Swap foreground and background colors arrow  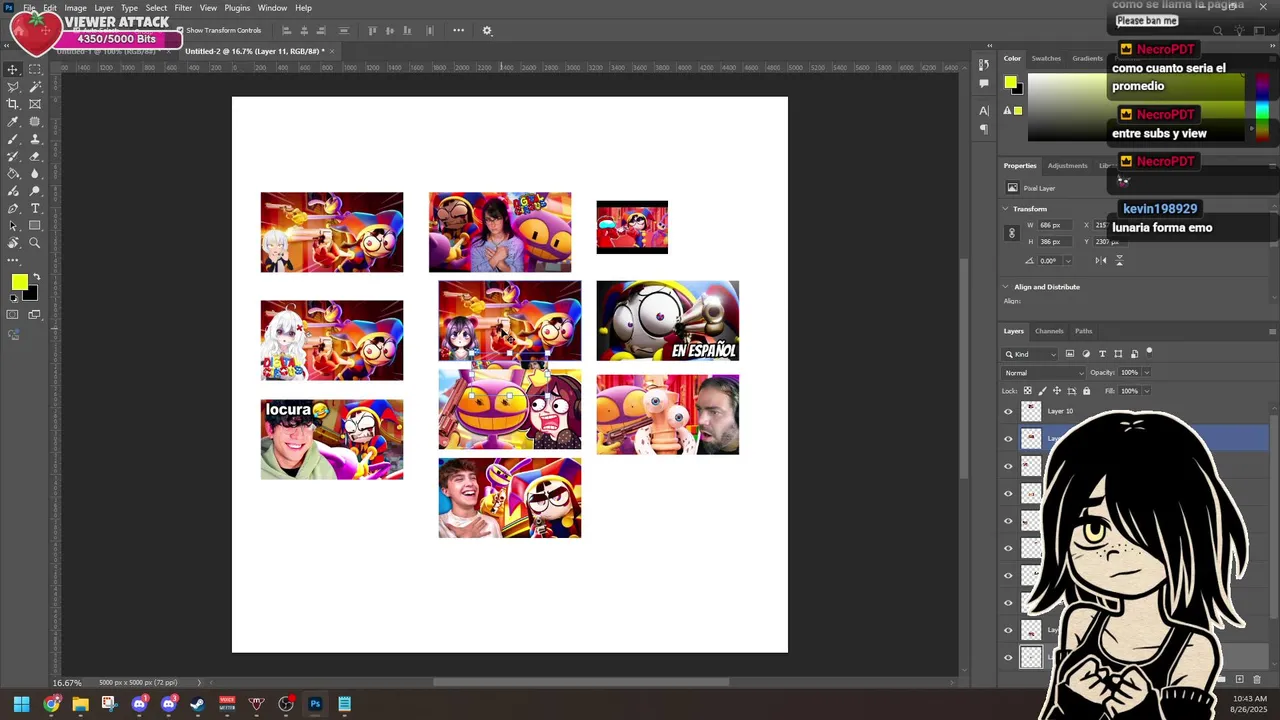click(x=36, y=277)
